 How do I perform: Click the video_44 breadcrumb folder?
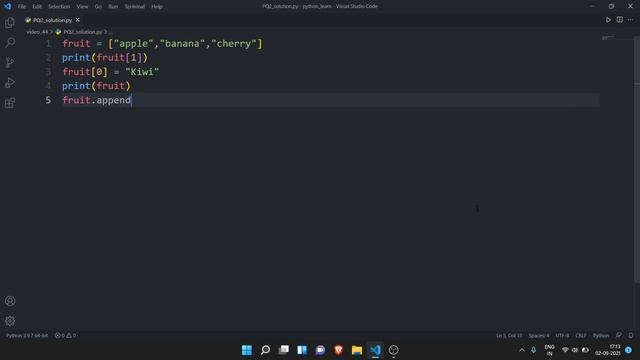37,32
